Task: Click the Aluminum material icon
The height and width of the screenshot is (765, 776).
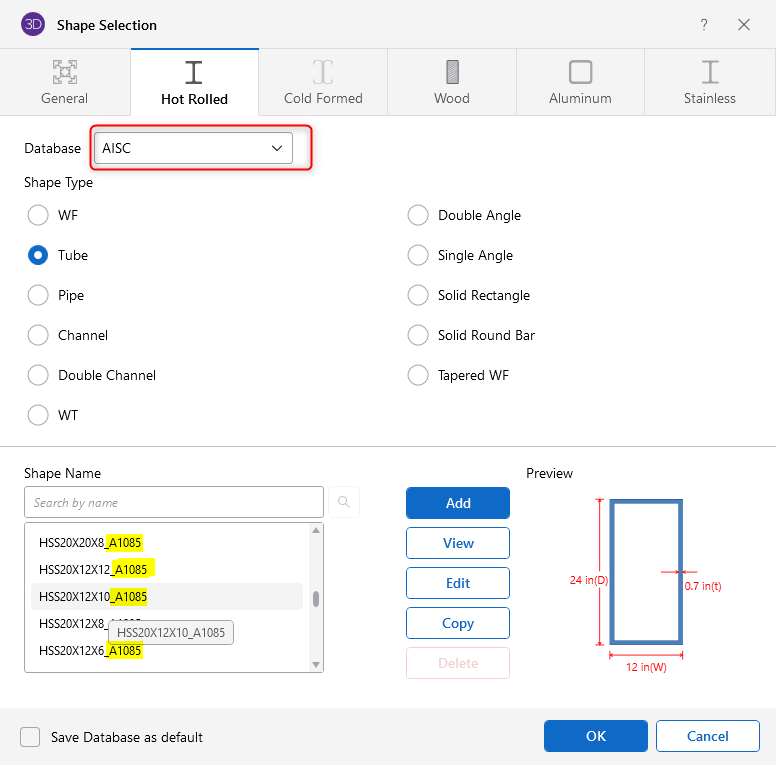Action: pyautogui.click(x=580, y=72)
